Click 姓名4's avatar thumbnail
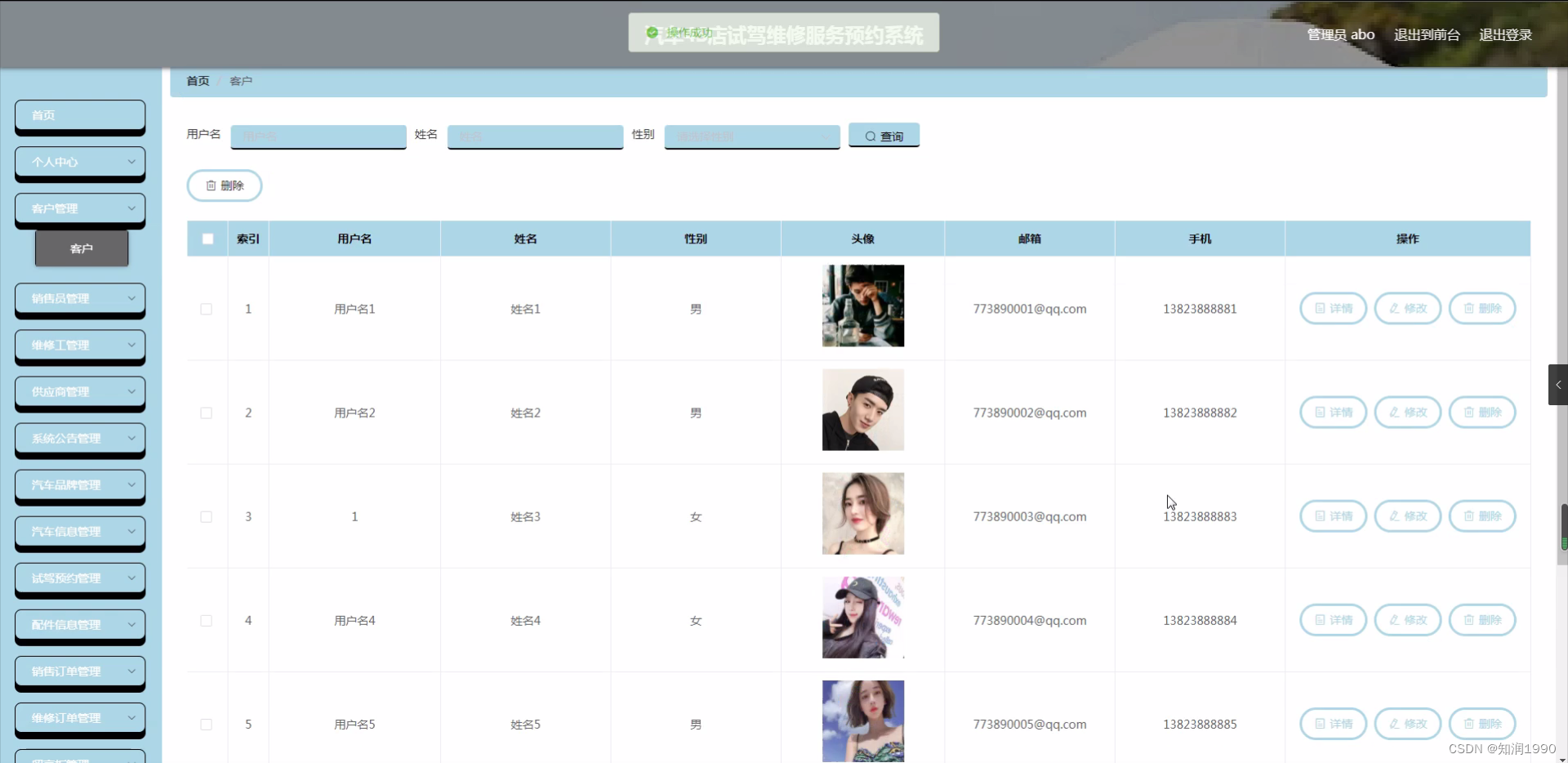This screenshot has width=1568, height=763. click(862, 618)
